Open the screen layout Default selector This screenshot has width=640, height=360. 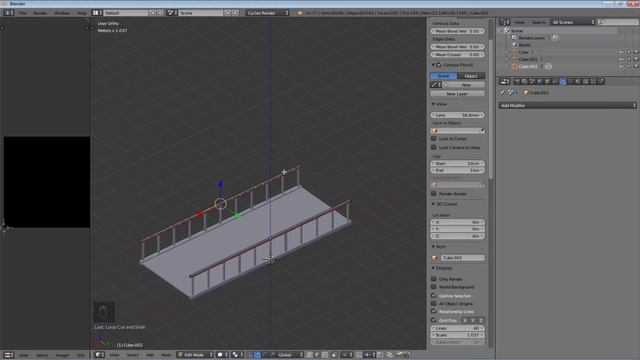tap(125, 13)
